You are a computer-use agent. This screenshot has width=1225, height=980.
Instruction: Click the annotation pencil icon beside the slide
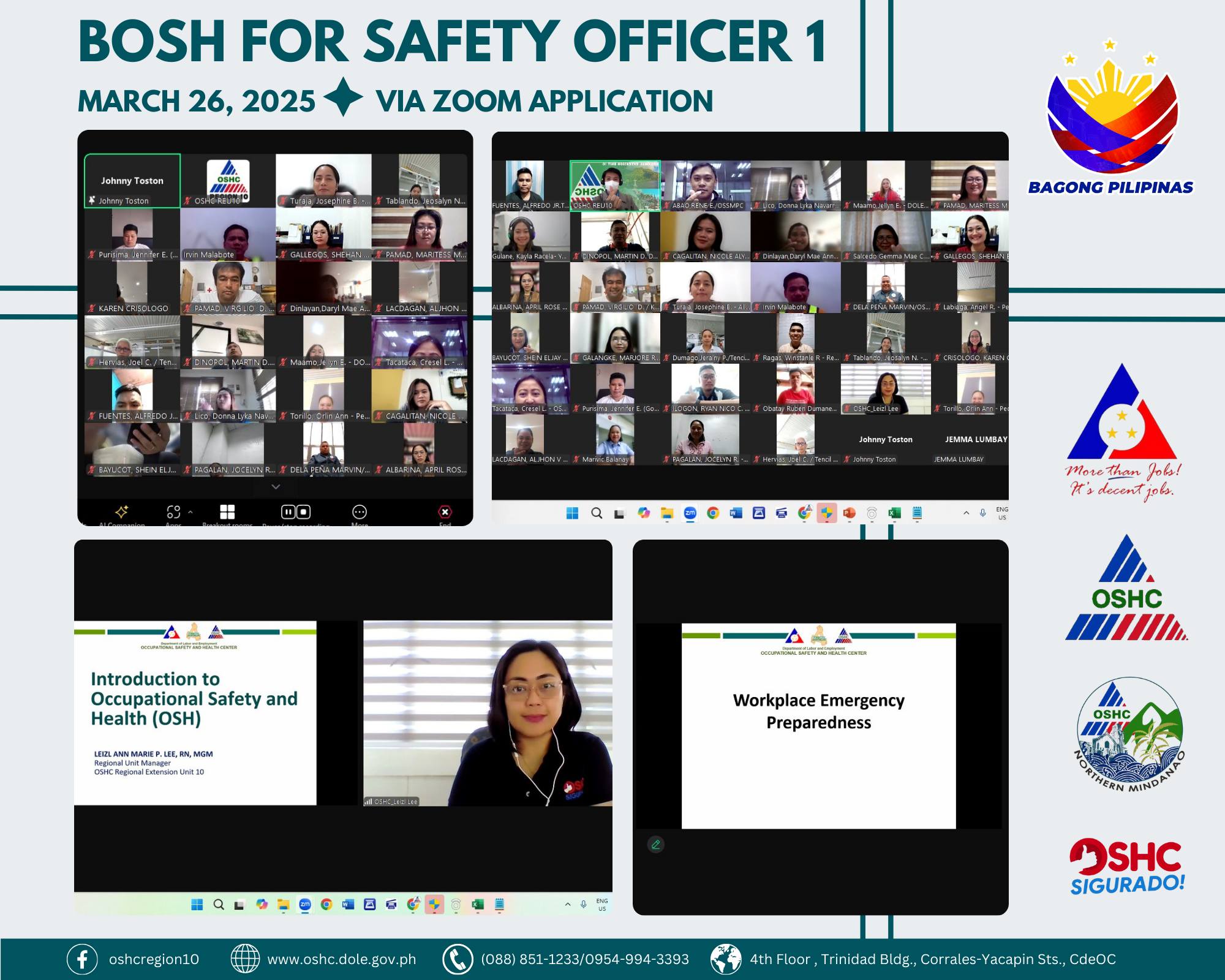656,845
